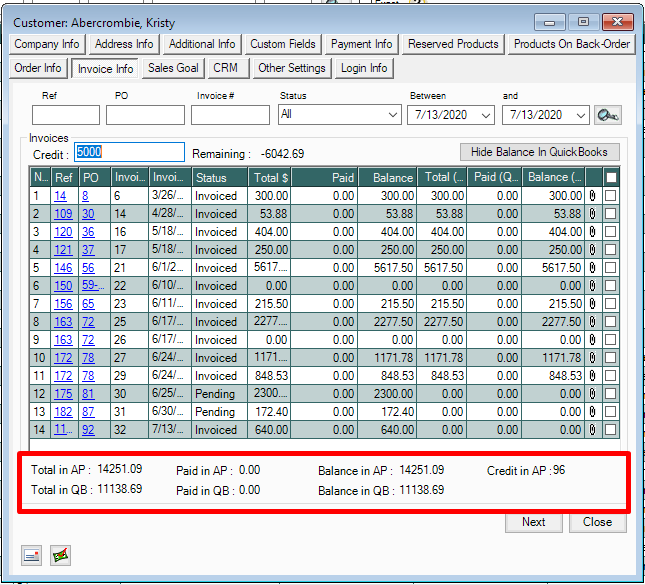Screen dimensions: 645x585
Task: Expand the Status dropdown showing All
Action: pos(392,115)
